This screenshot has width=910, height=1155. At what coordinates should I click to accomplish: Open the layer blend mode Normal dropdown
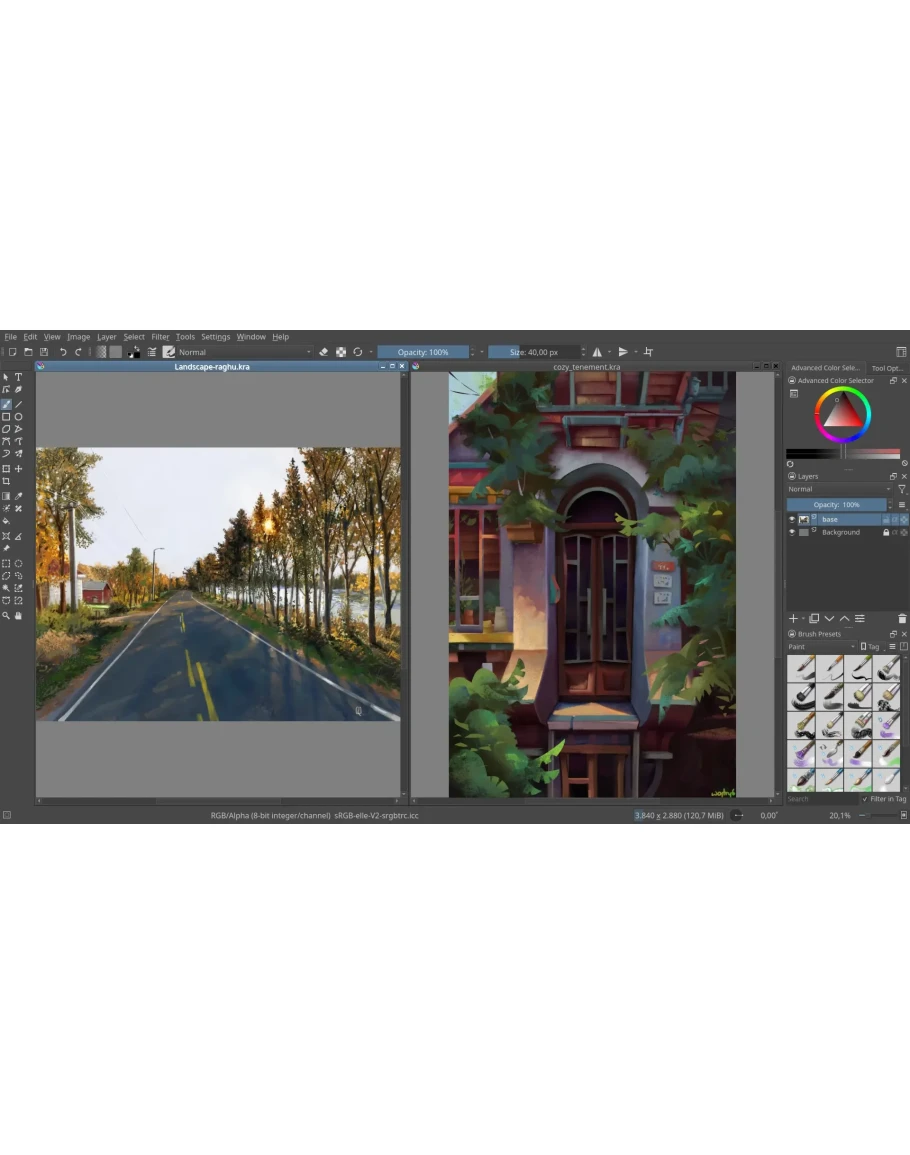point(838,490)
